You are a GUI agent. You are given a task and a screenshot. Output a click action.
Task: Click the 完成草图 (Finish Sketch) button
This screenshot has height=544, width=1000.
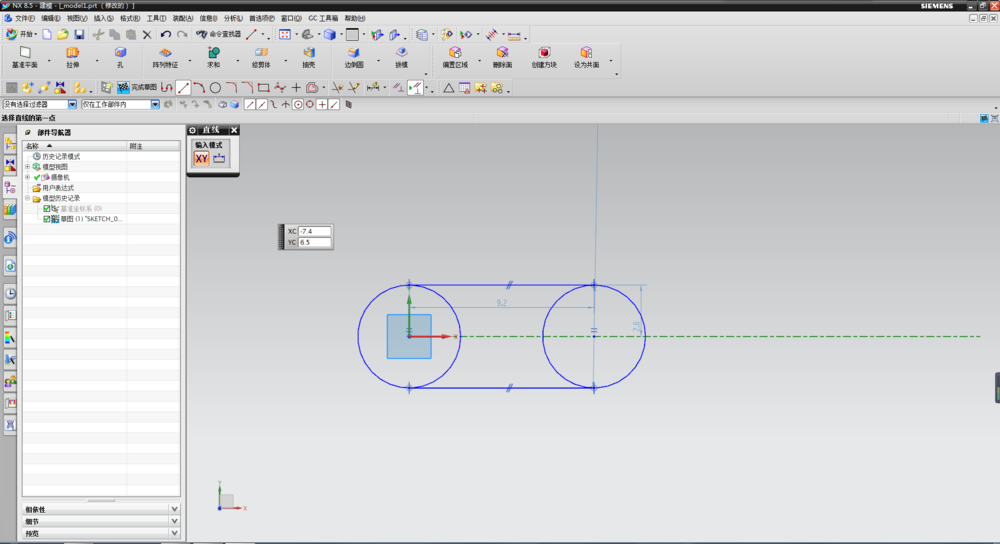click(x=137, y=88)
